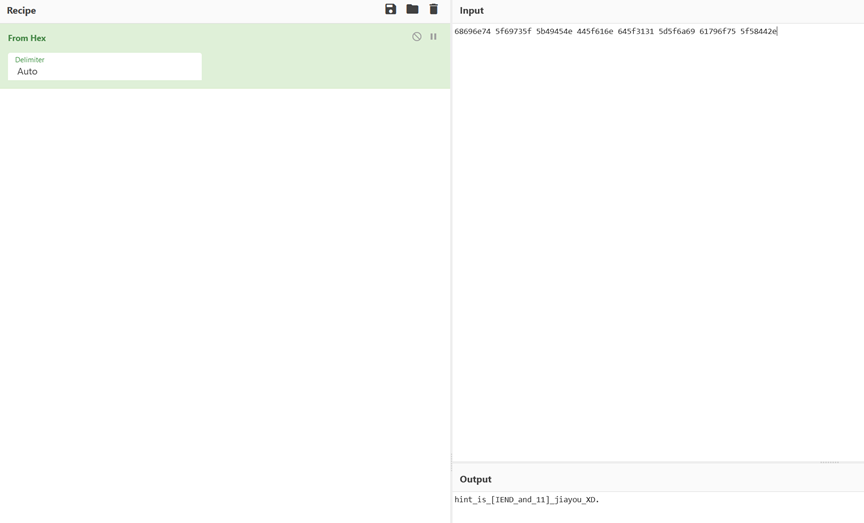Click the Output text hint_is_[IEND_and_11]_jiayou_XD.

pyautogui.click(x=526, y=500)
